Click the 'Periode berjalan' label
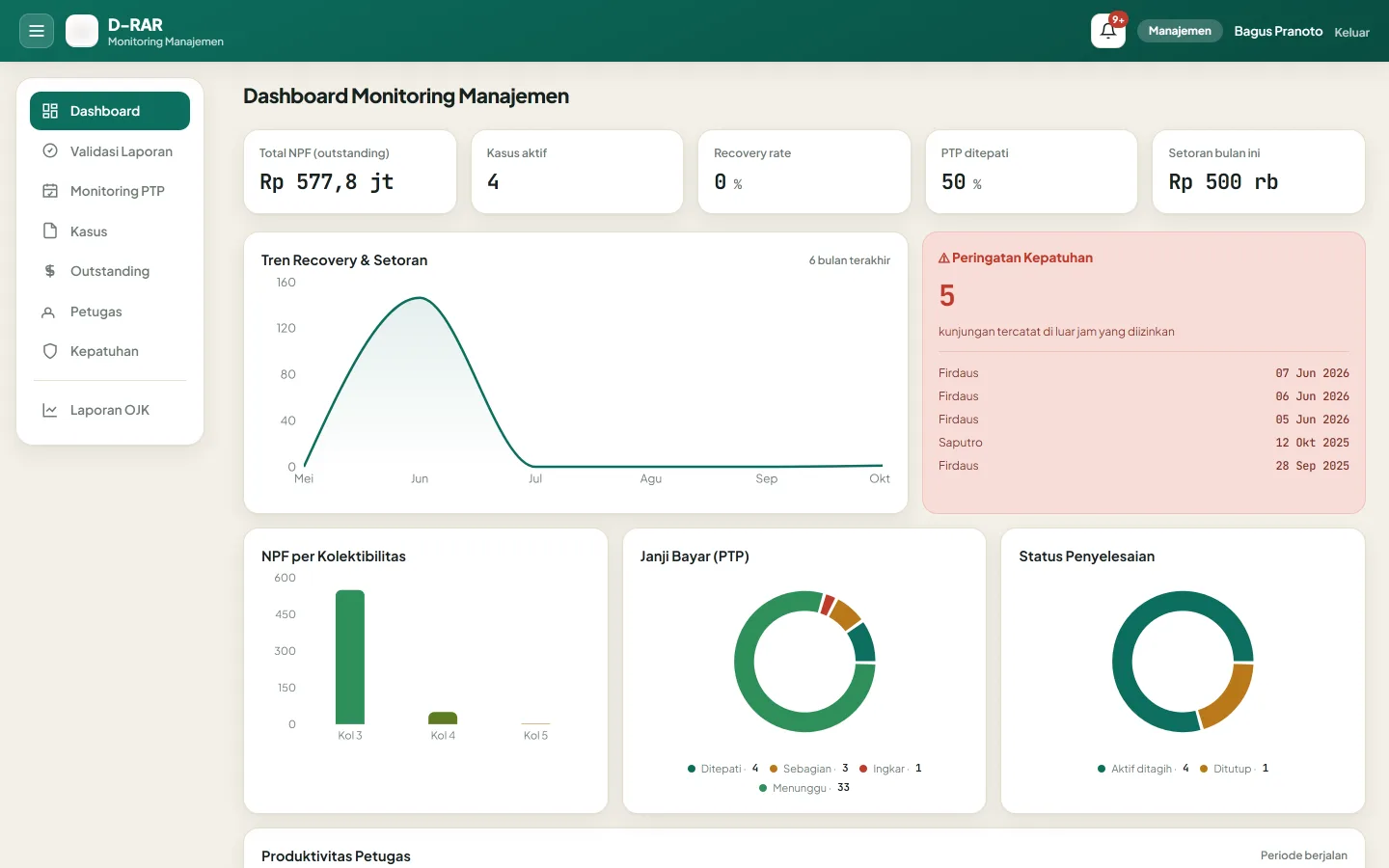The width and height of the screenshot is (1389, 868). click(x=1303, y=855)
